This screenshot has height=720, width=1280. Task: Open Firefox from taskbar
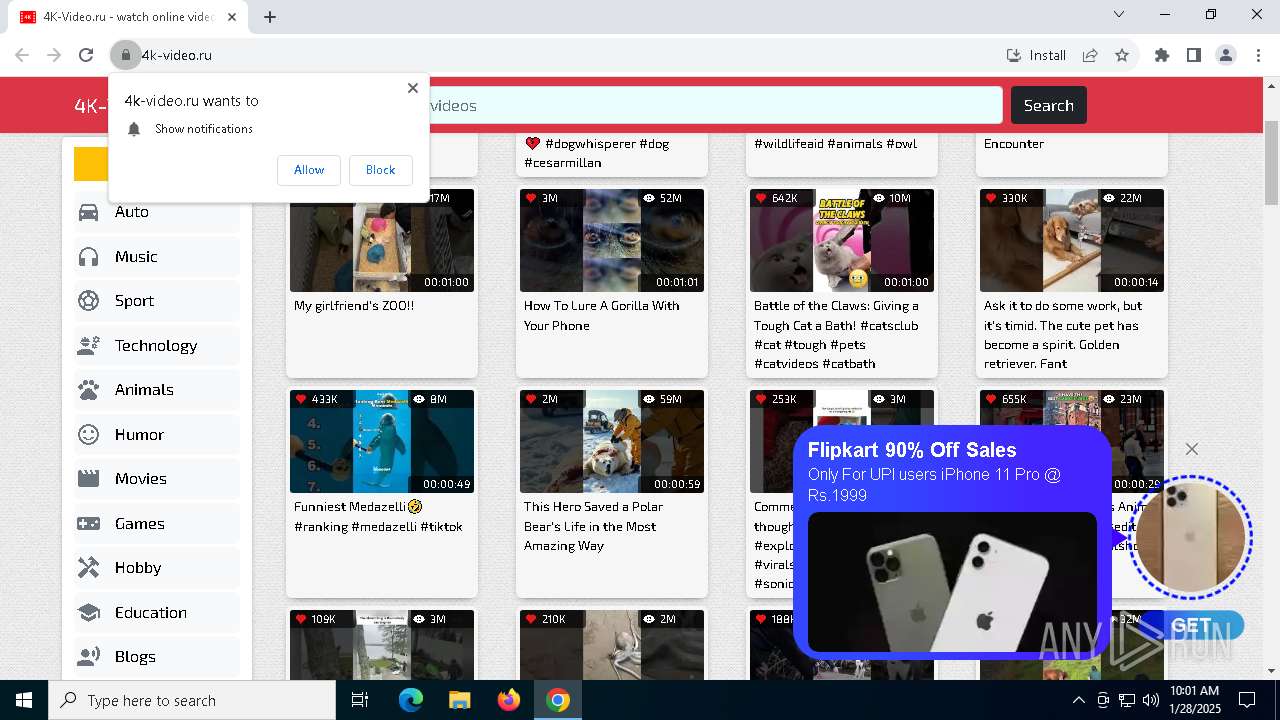point(509,700)
